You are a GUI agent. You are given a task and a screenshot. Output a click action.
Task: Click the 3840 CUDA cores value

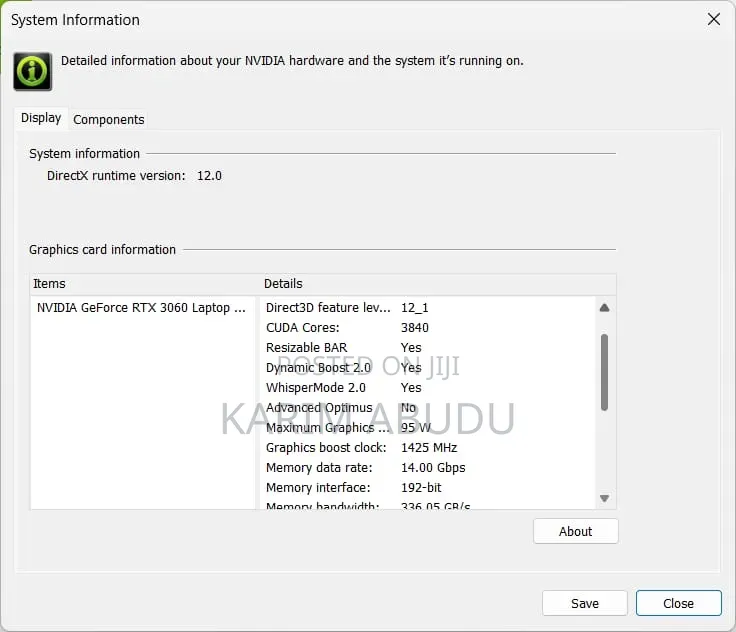pyautogui.click(x=414, y=328)
